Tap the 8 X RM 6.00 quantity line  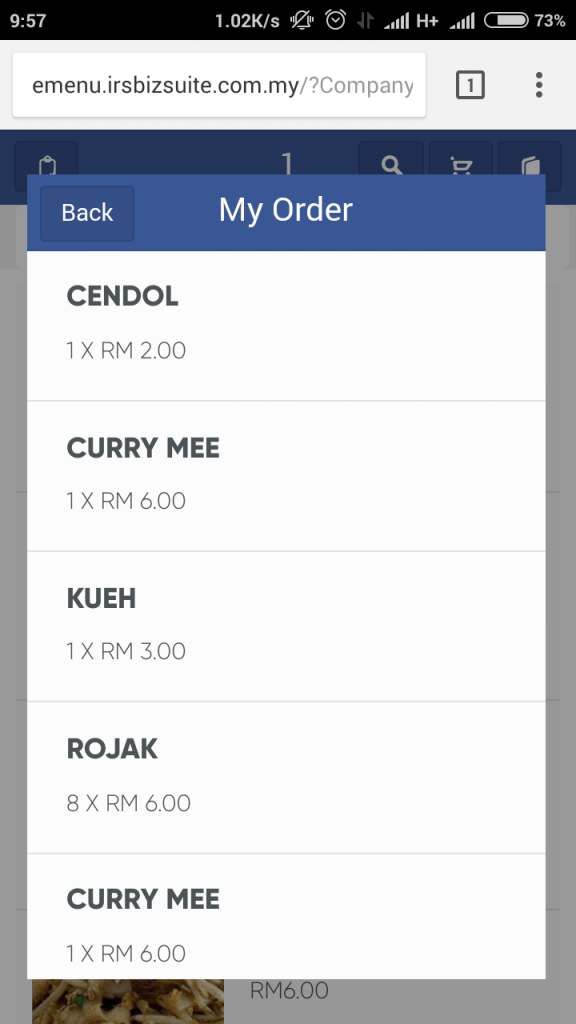tap(129, 803)
